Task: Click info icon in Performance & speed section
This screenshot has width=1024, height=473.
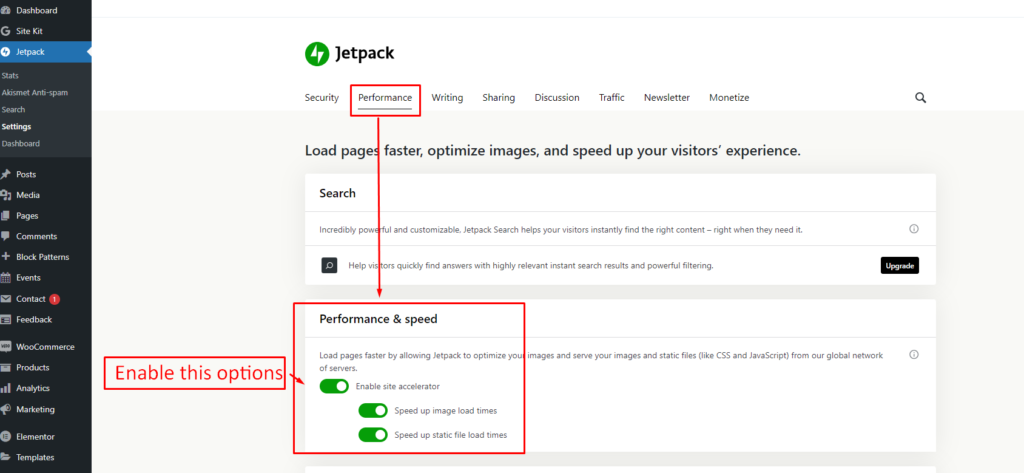Action: coord(914,355)
